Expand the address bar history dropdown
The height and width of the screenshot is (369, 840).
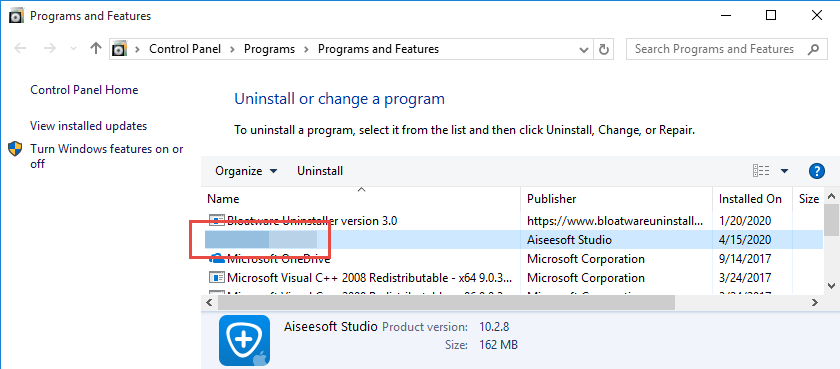pyautogui.click(x=584, y=49)
